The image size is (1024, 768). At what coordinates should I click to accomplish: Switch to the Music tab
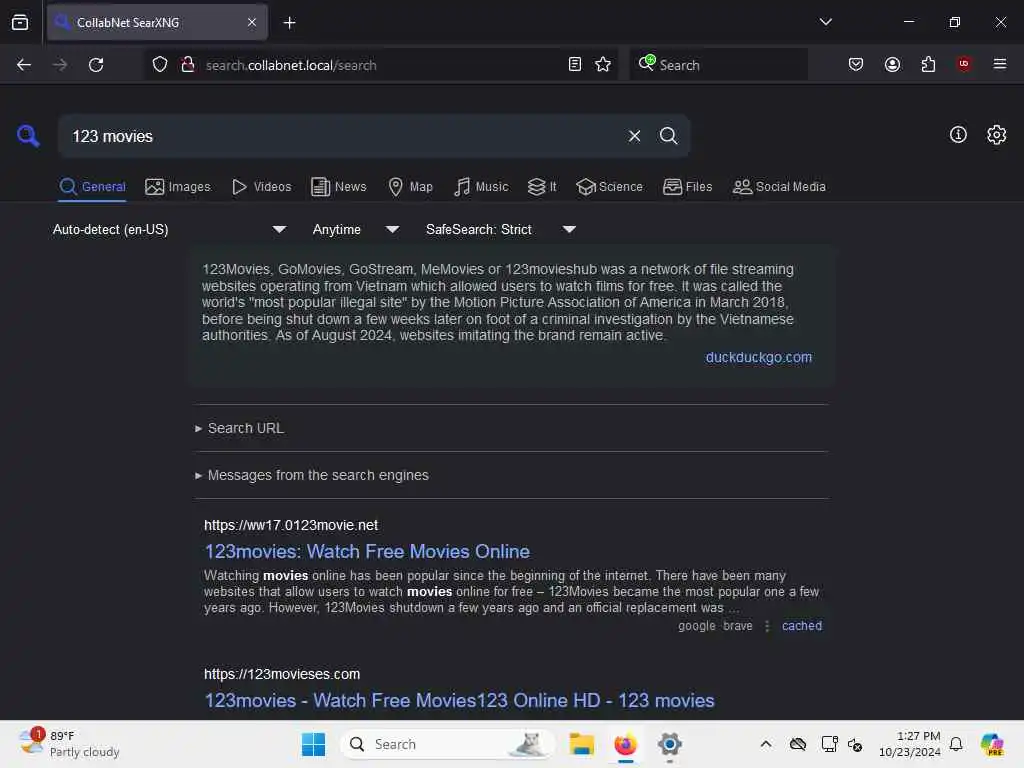481,187
